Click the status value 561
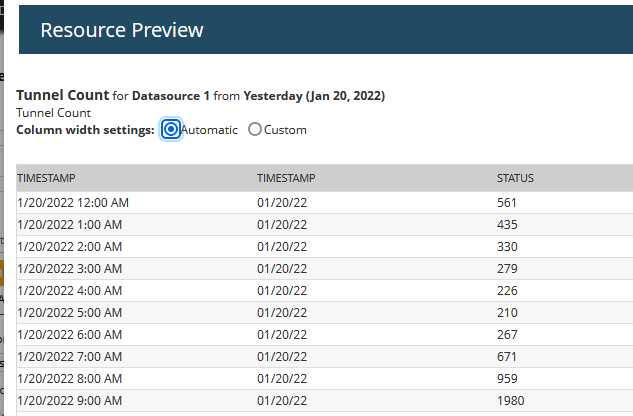This screenshot has width=633, height=416. tap(507, 202)
